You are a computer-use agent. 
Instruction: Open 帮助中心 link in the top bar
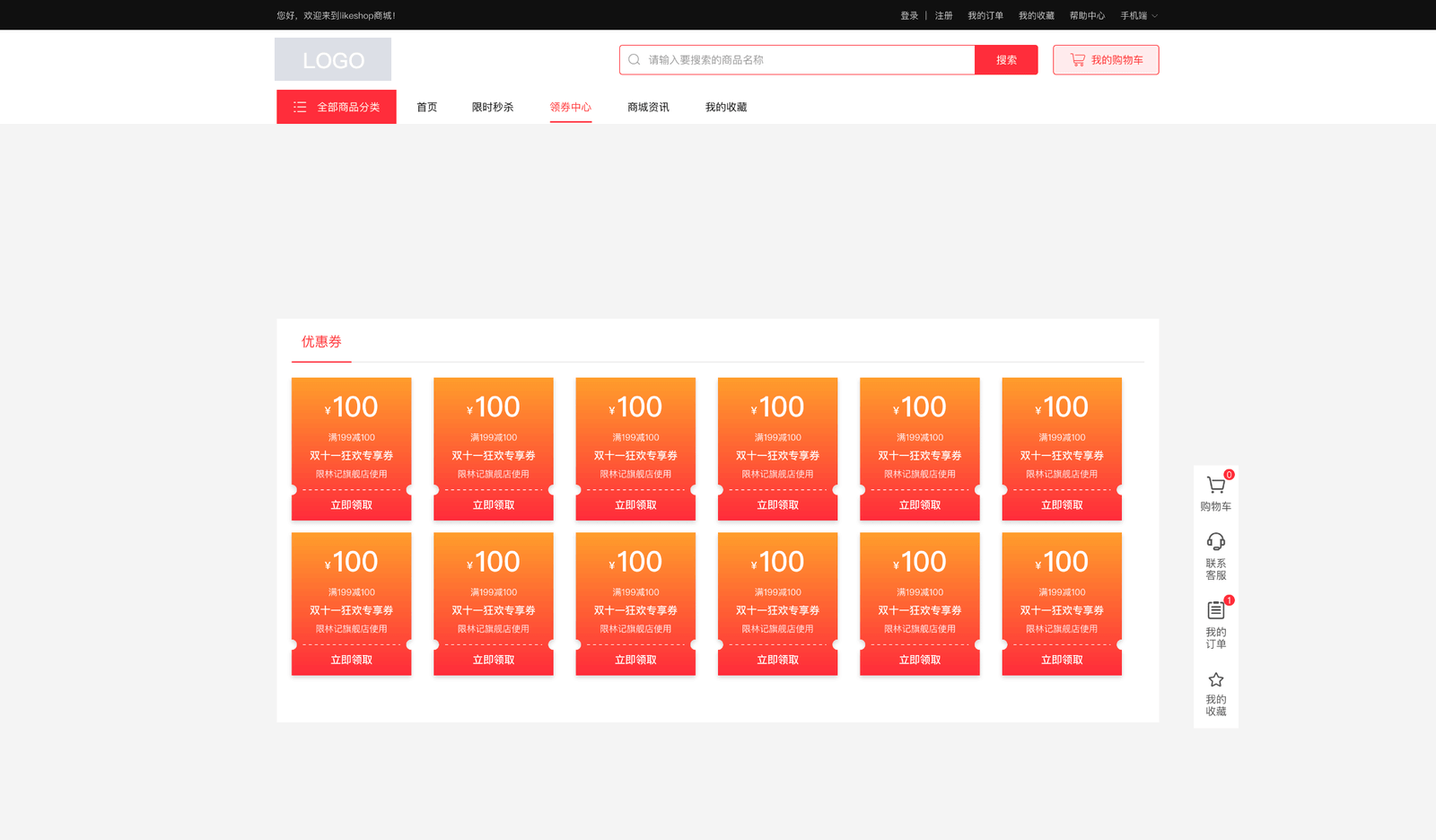tap(1087, 15)
